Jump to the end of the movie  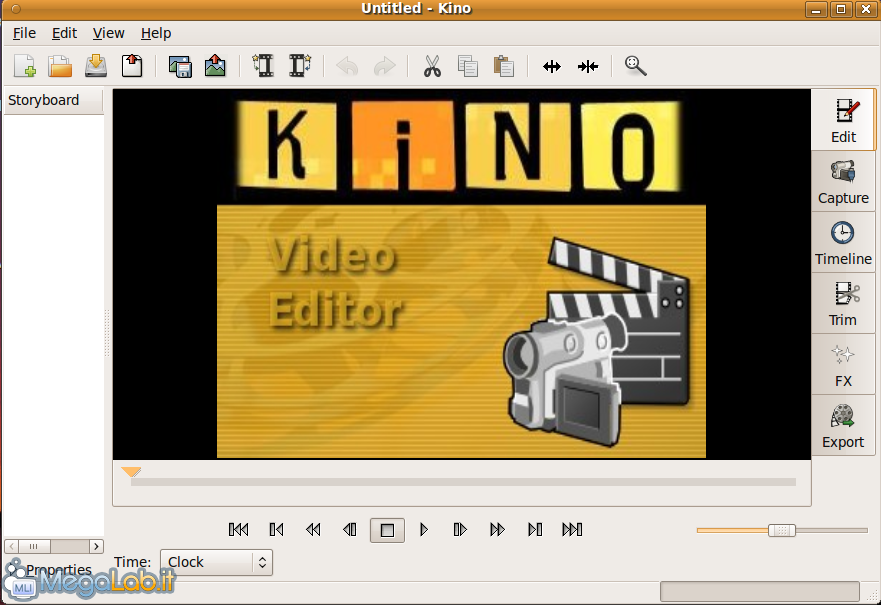pyautogui.click(x=572, y=530)
